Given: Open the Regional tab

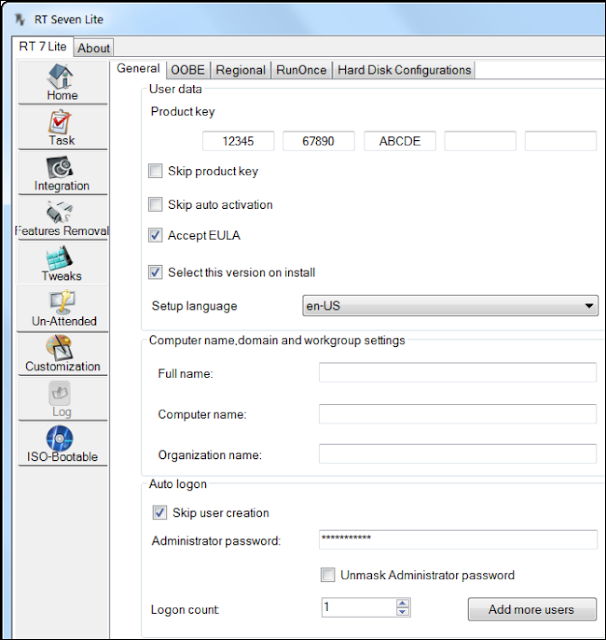Looking at the screenshot, I should pos(240,70).
